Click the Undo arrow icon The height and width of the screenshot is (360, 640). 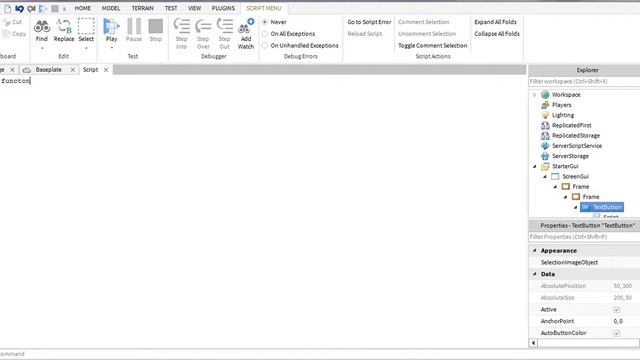19,8
